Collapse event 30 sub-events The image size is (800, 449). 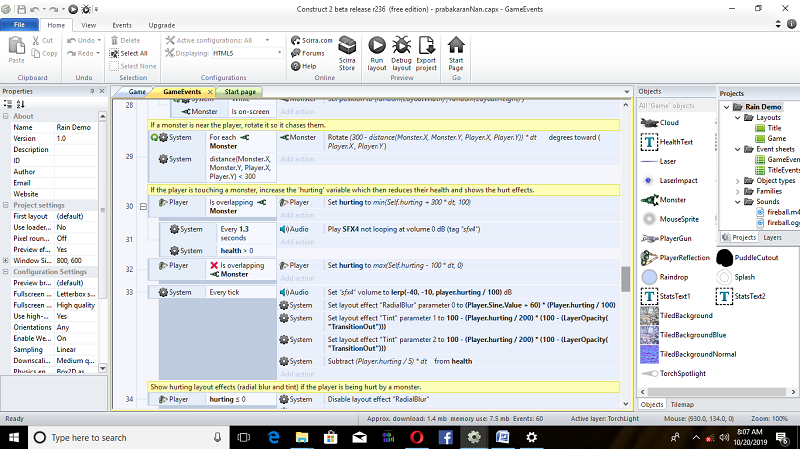pyautogui.click(x=143, y=206)
